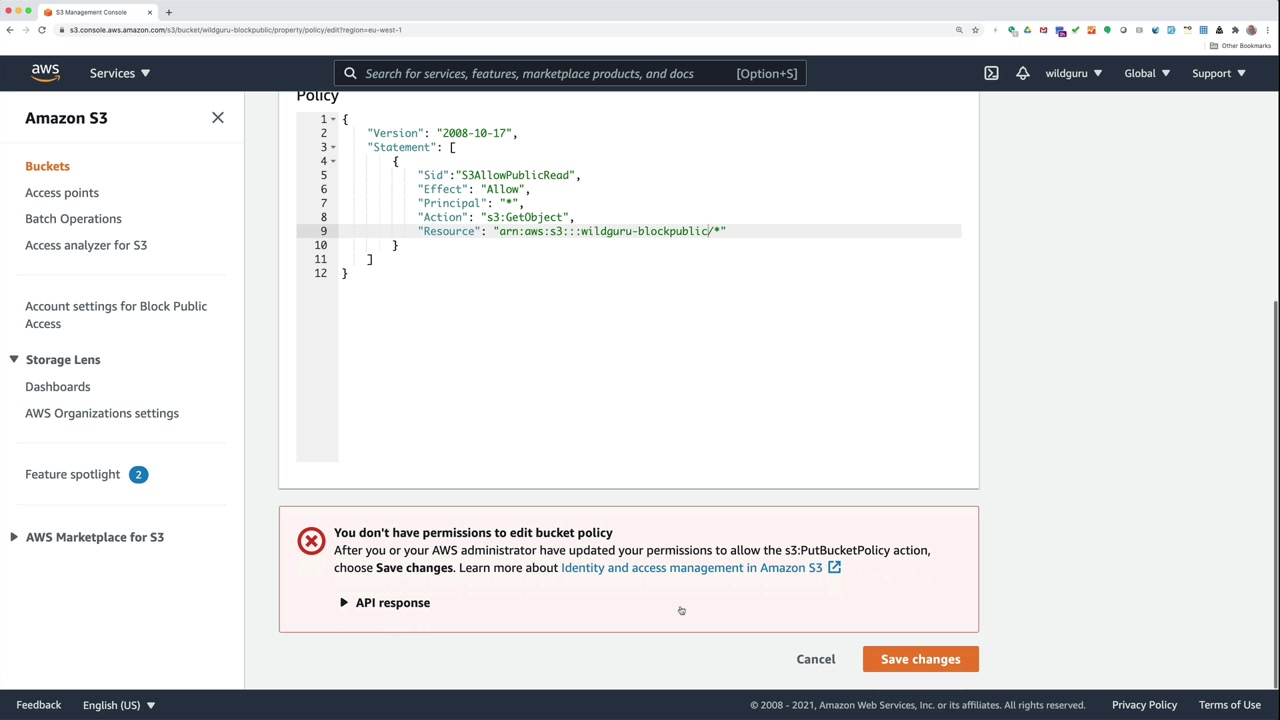
Task: Collapse the Storage Lens section
Action: [14, 360]
